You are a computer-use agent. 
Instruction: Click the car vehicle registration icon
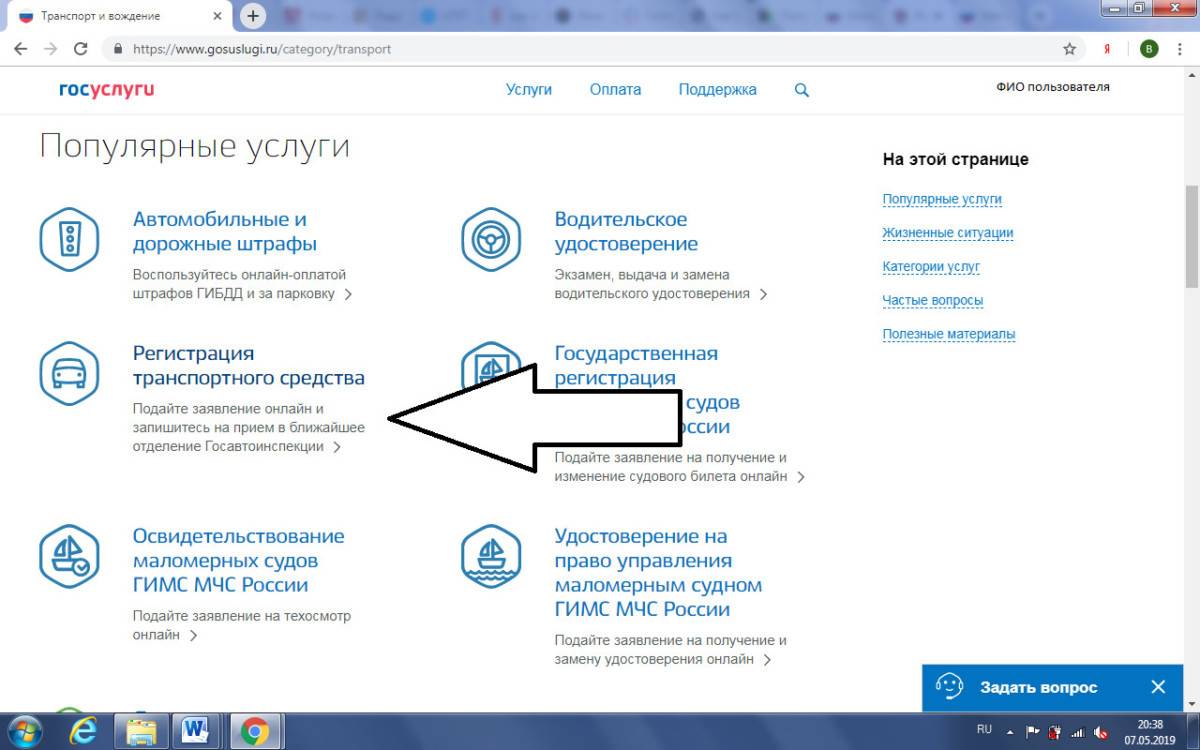click(69, 373)
